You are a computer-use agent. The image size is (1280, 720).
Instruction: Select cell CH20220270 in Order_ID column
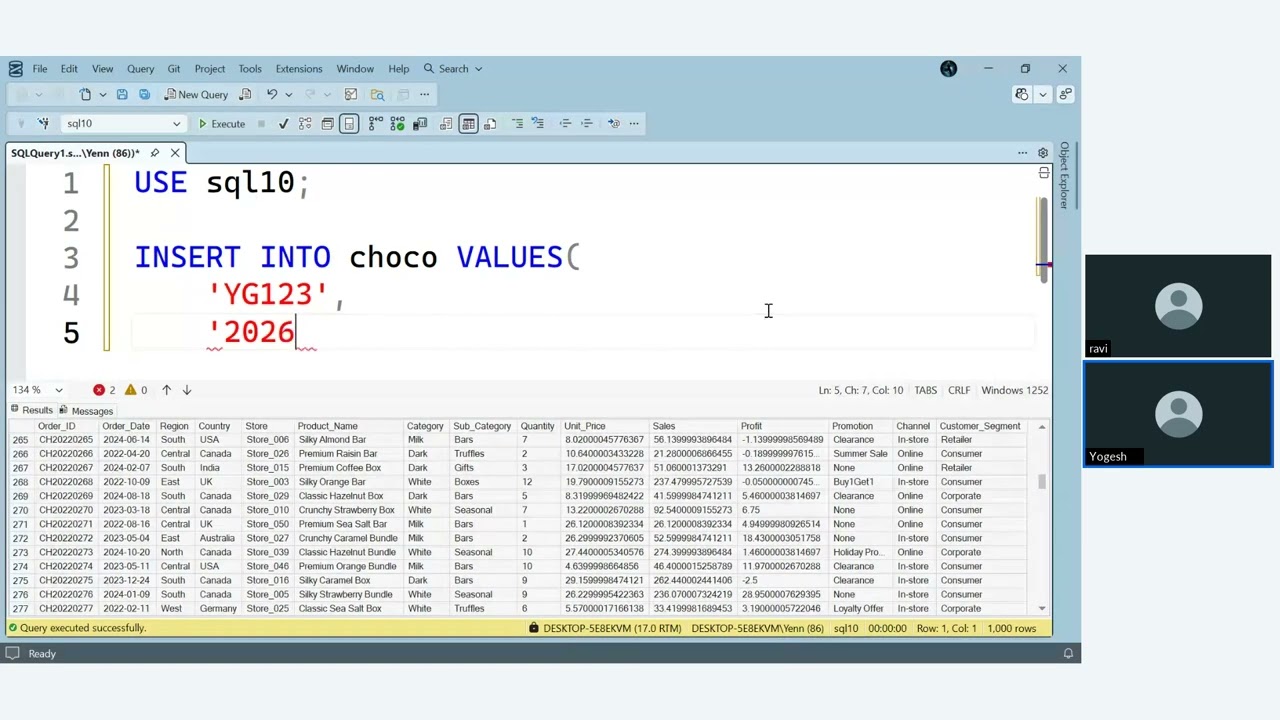tap(66, 510)
